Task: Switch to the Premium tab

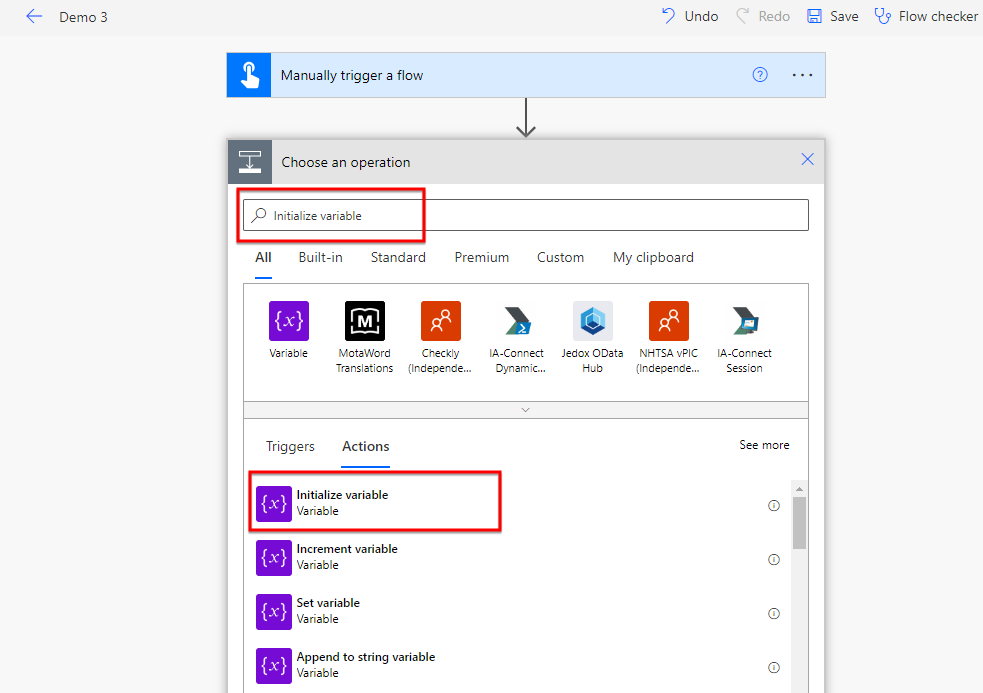Action: coord(481,257)
